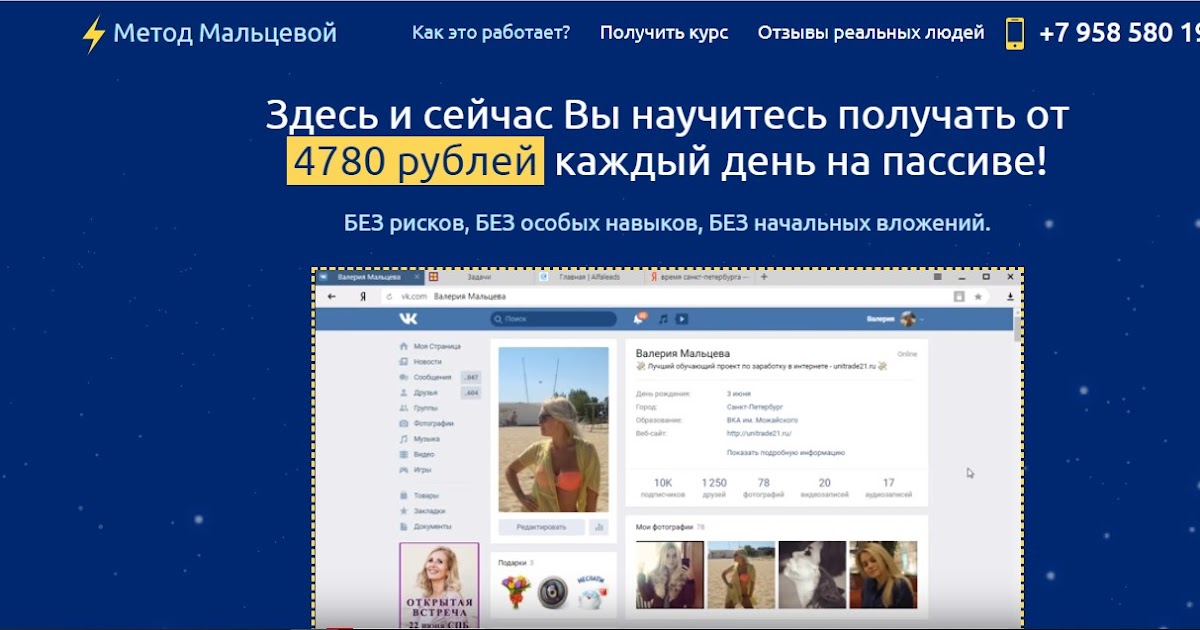
Task: Click the flowers bouquet gift icon
Action: (x=515, y=592)
